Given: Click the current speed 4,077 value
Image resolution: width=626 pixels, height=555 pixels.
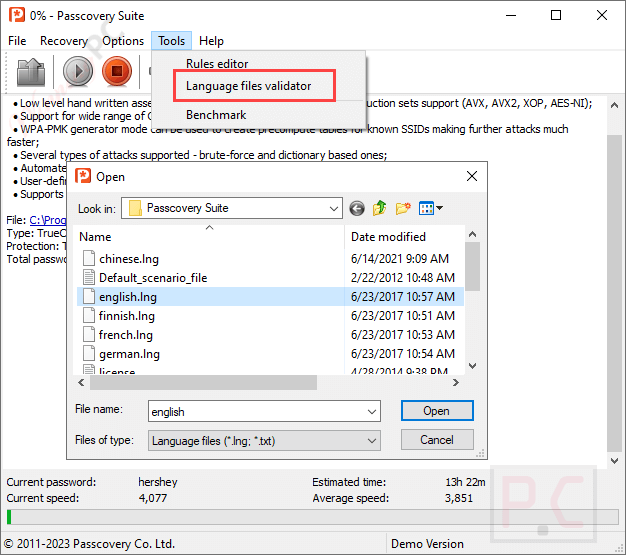Looking at the screenshot, I should (153, 498).
